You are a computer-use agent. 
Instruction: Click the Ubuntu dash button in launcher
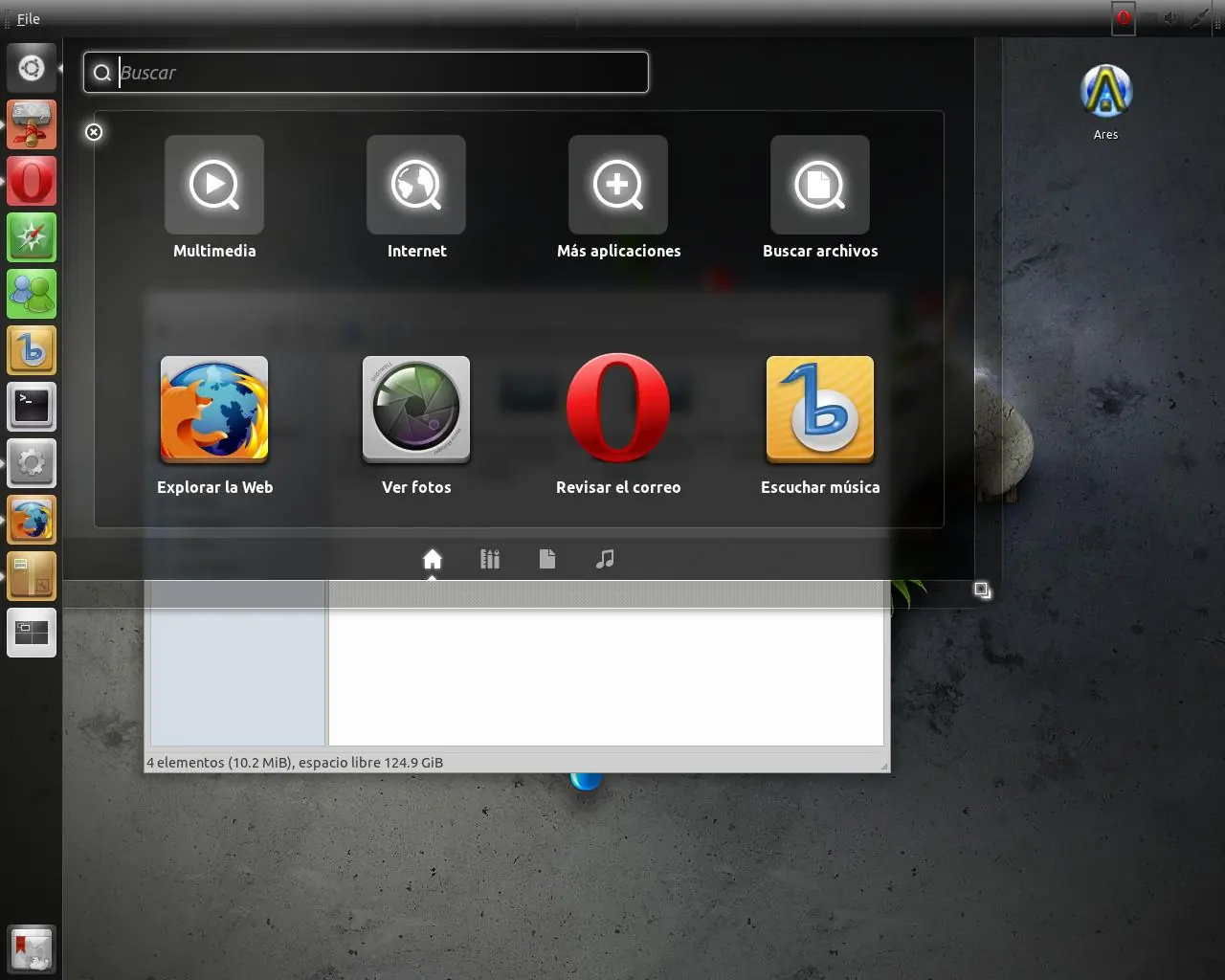32,68
